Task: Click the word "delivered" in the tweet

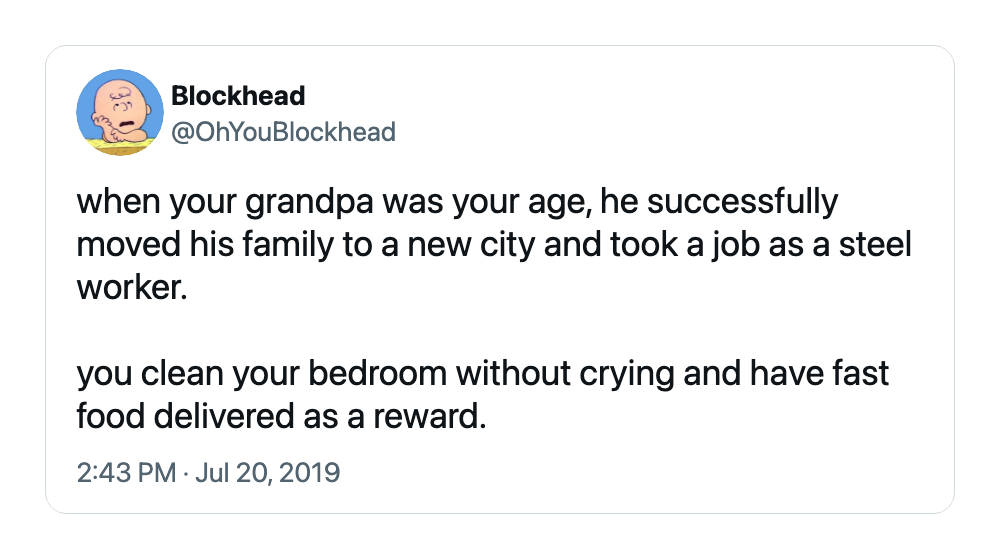Action: tap(223, 417)
